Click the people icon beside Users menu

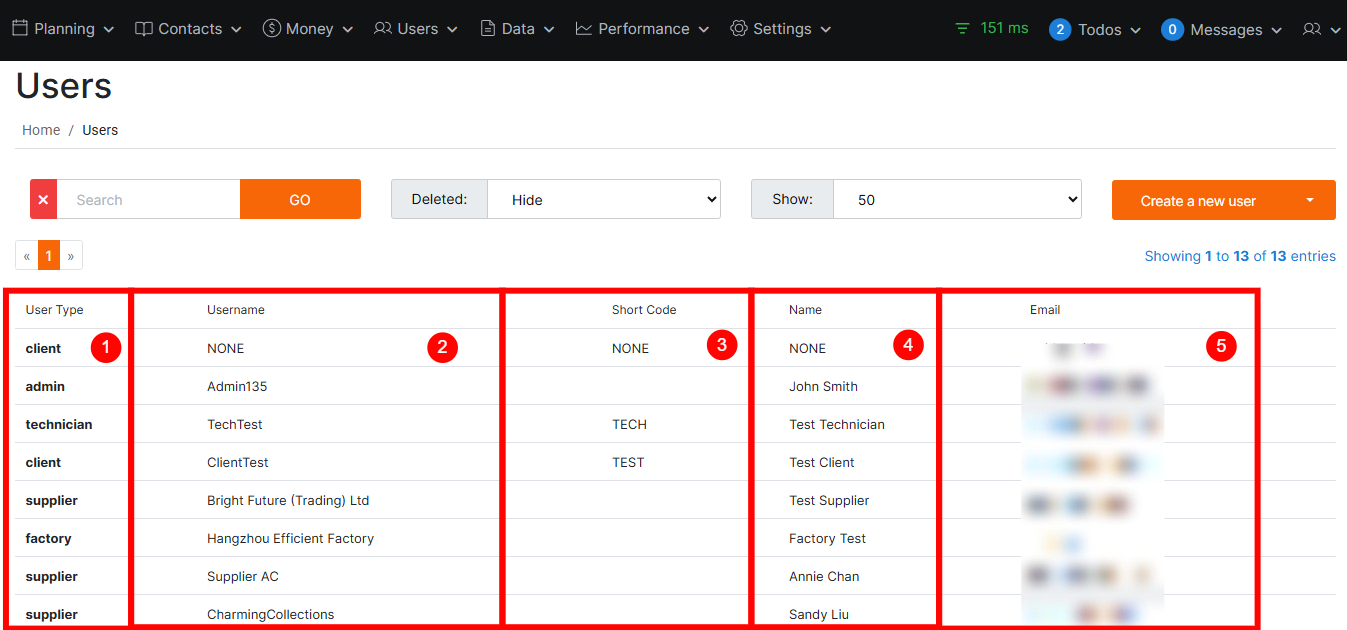pos(383,29)
